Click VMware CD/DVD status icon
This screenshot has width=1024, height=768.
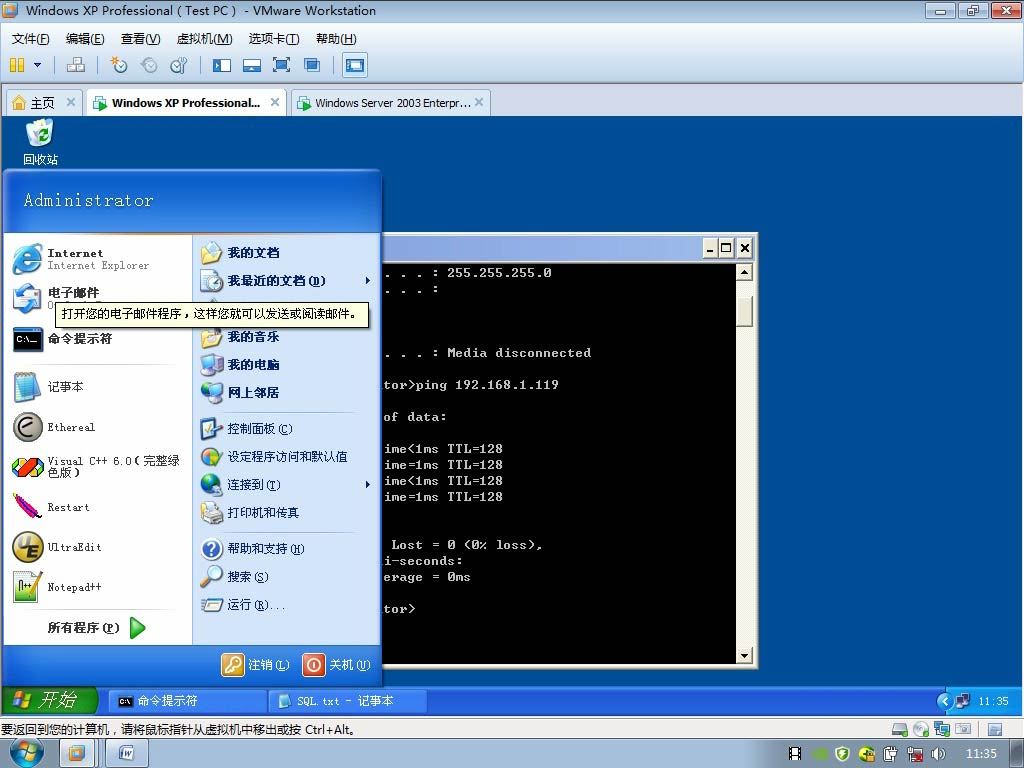tap(921, 729)
